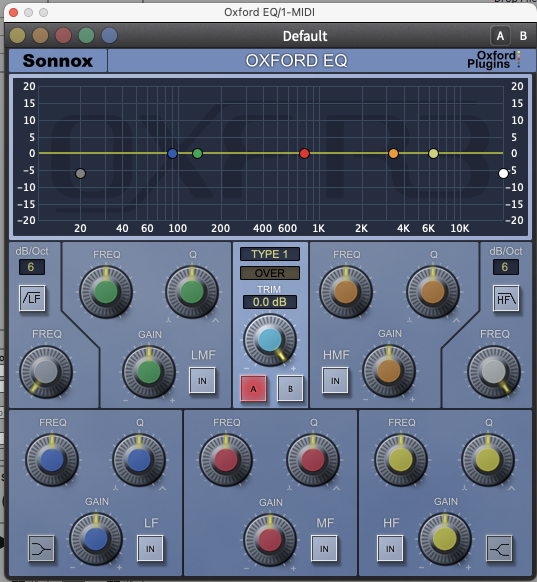
Task: Select the red A setting button under TRIM
Action: tap(253, 389)
